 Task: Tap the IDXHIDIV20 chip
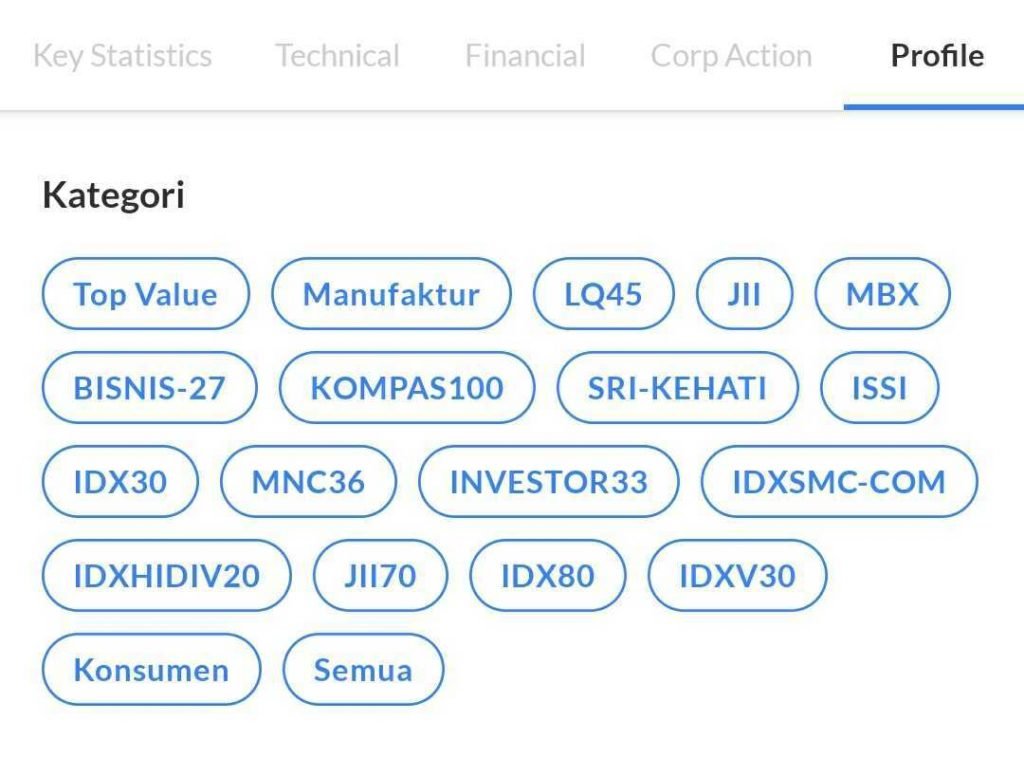(x=166, y=576)
